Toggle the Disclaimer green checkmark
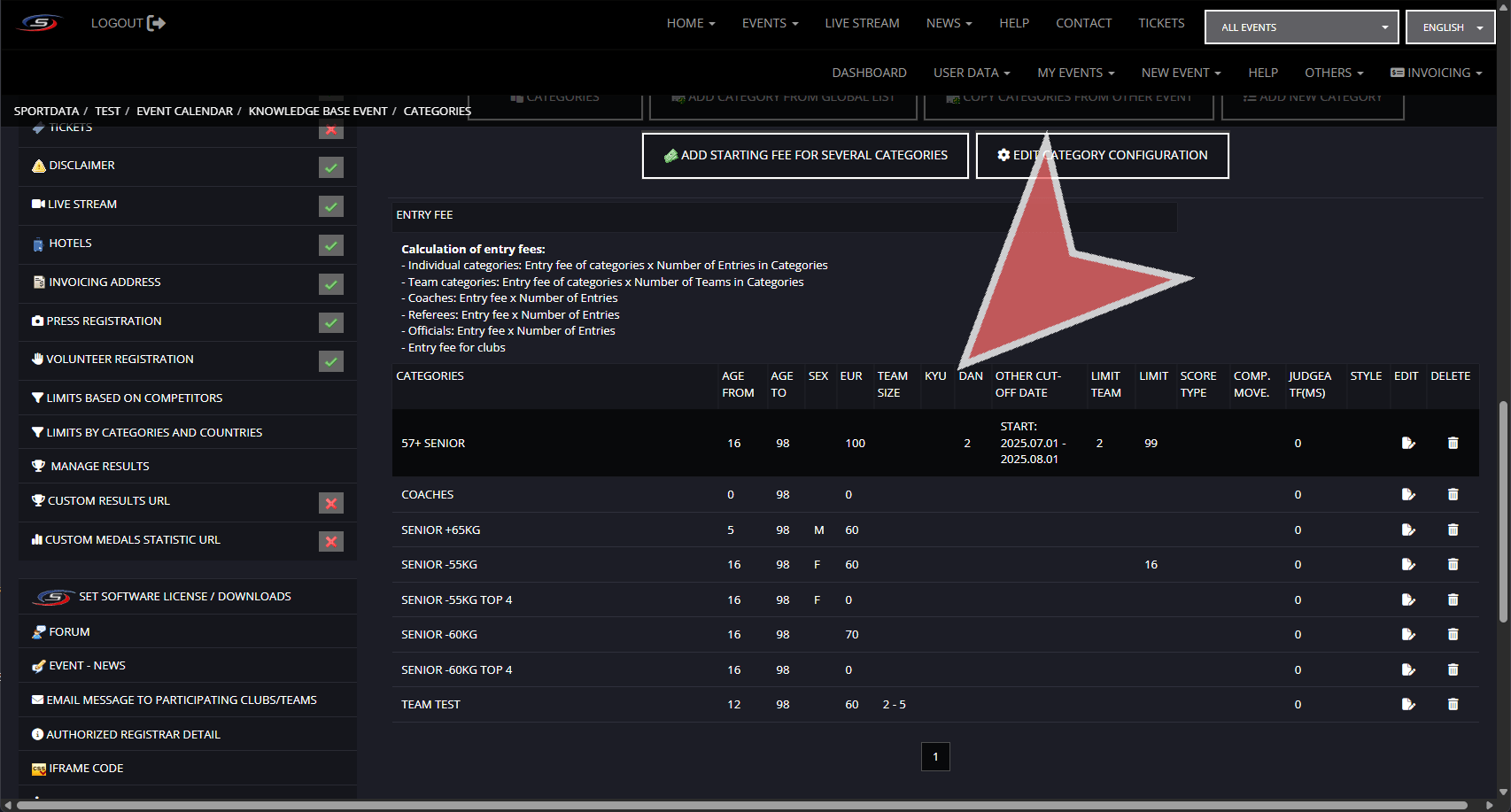 tap(331, 167)
